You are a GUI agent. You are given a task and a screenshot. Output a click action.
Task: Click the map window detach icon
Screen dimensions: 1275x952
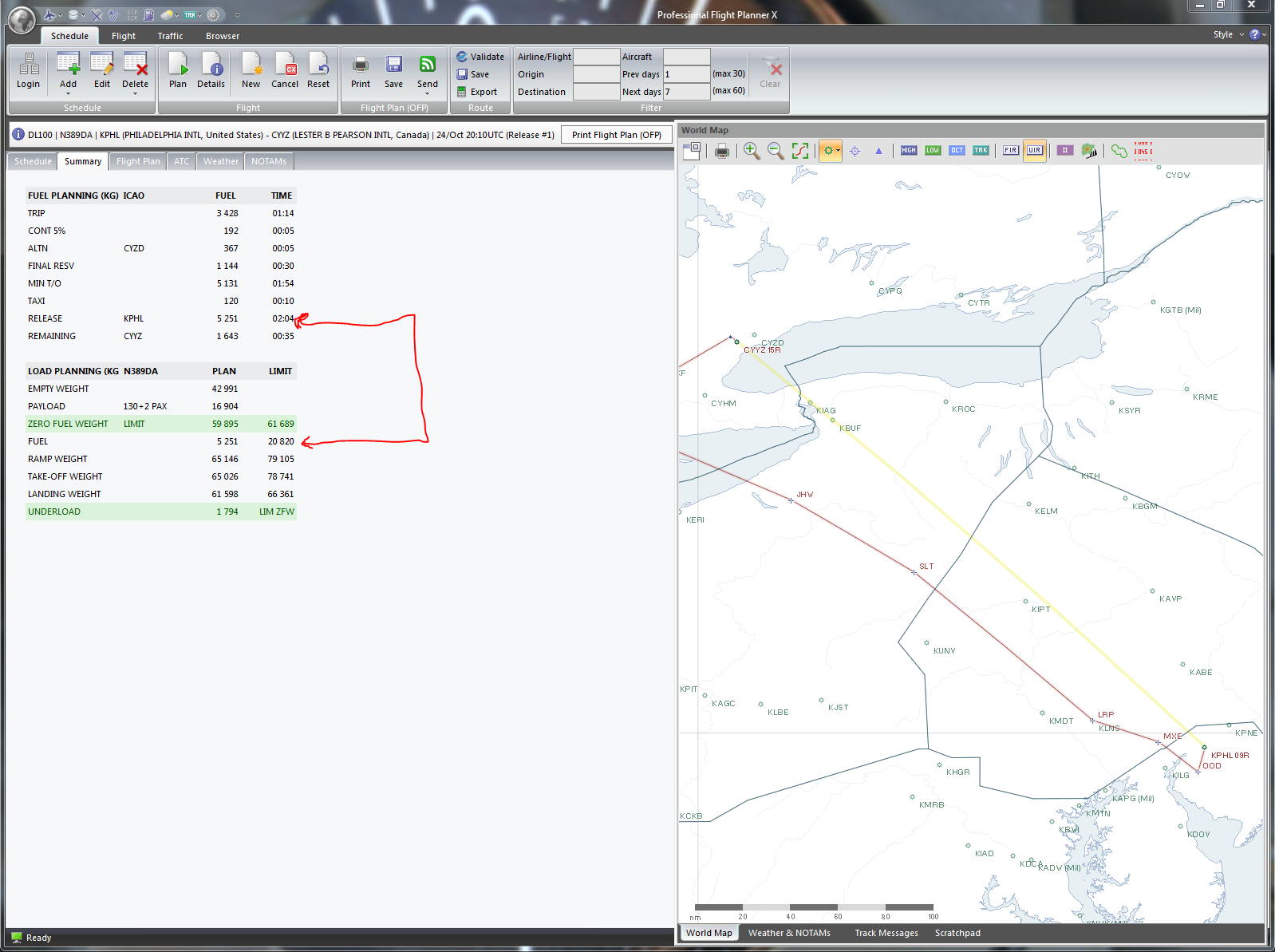[x=692, y=150]
